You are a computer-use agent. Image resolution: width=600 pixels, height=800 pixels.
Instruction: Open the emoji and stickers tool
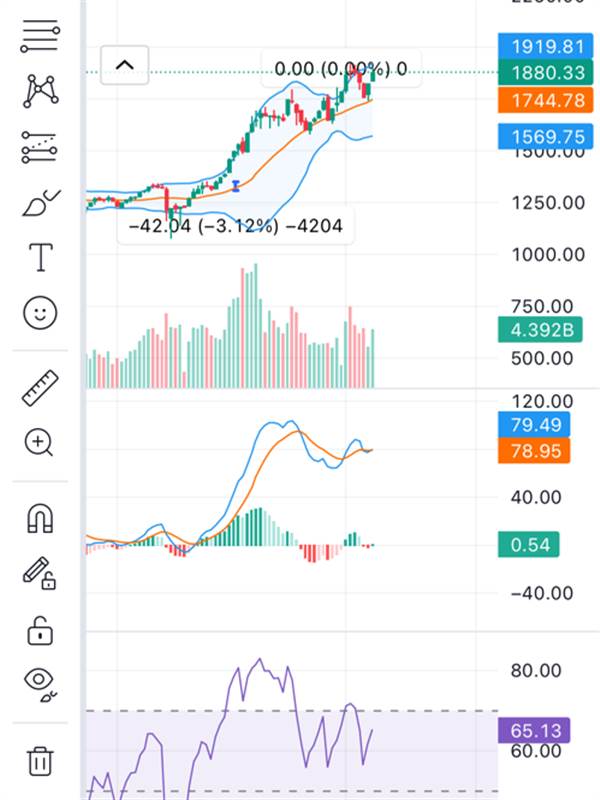[x=40, y=314]
